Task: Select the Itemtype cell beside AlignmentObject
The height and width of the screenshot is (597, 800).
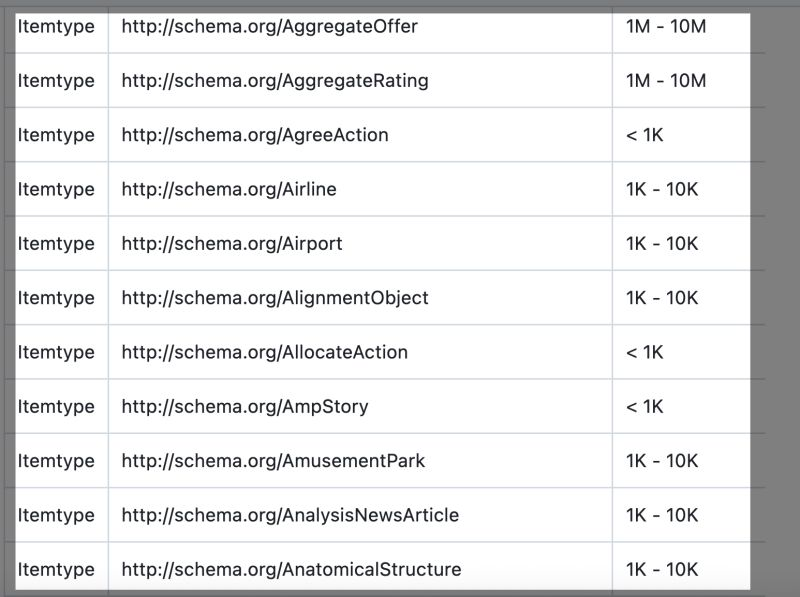Action: click(x=56, y=298)
